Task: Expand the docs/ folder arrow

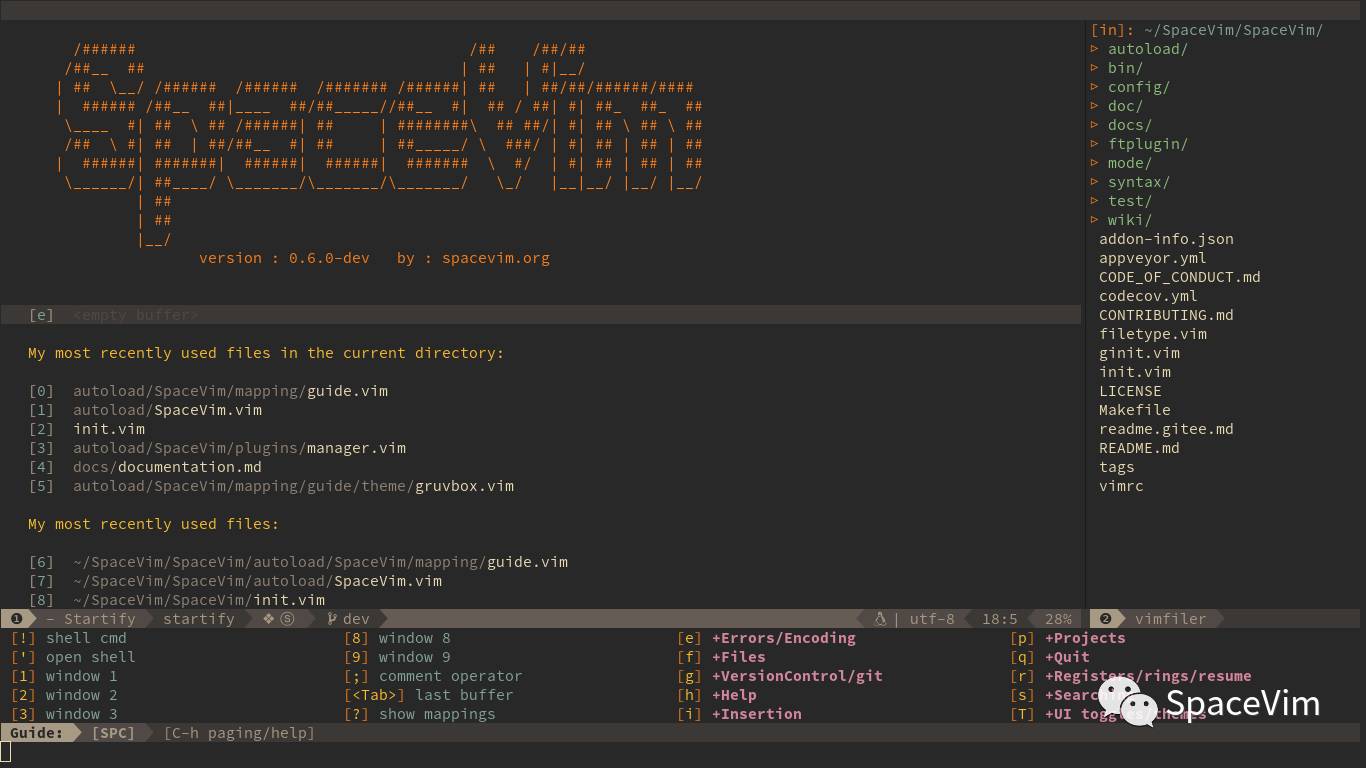Action: (x=1095, y=125)
